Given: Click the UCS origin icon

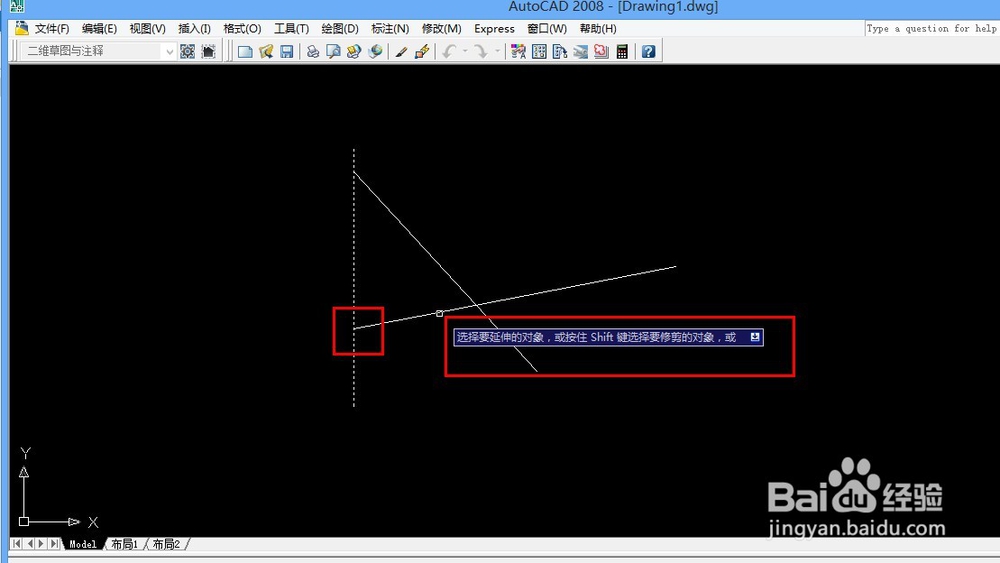Looking at the screenshot, I should coord(24,522).
